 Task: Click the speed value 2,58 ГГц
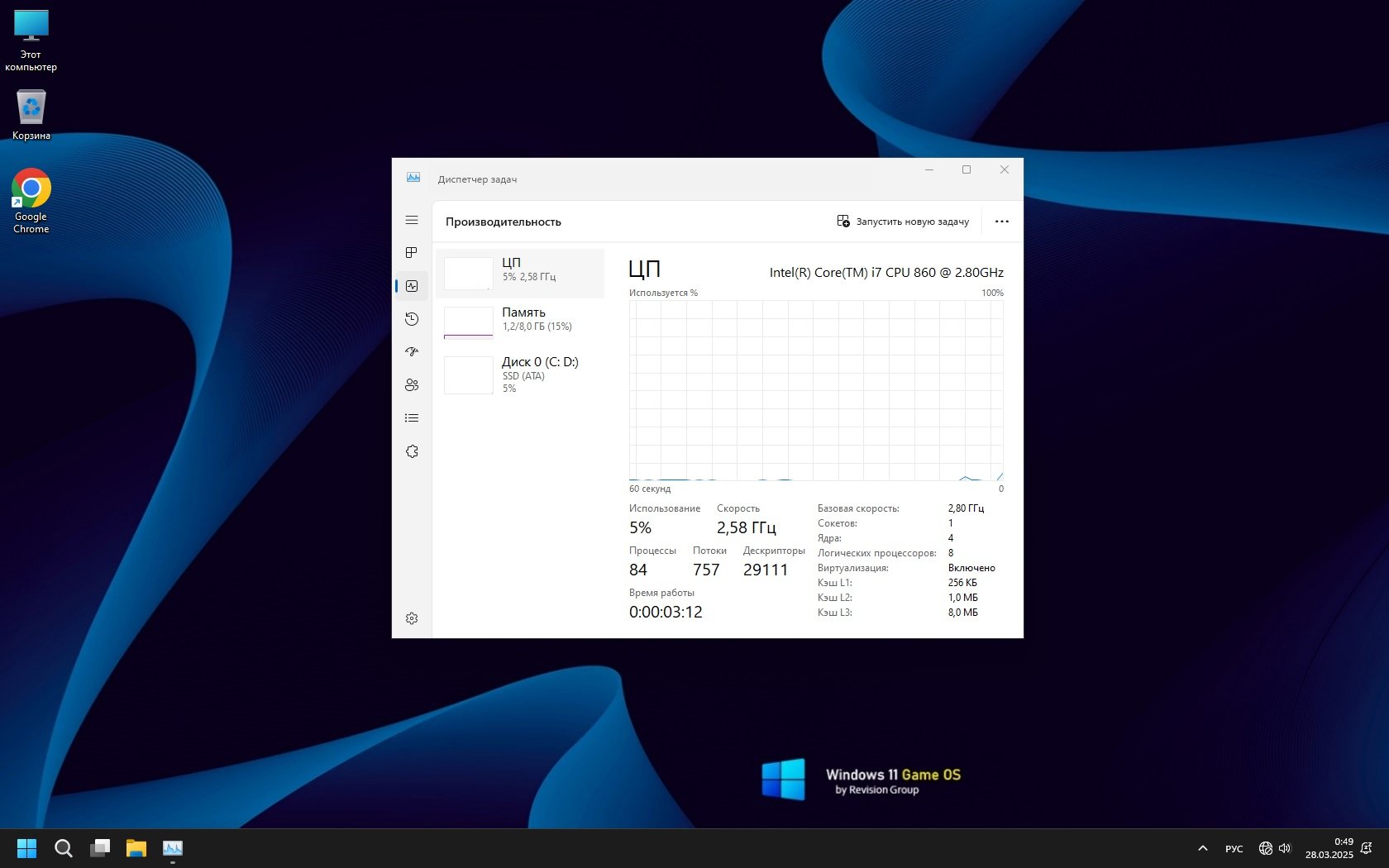click(747, 527)
